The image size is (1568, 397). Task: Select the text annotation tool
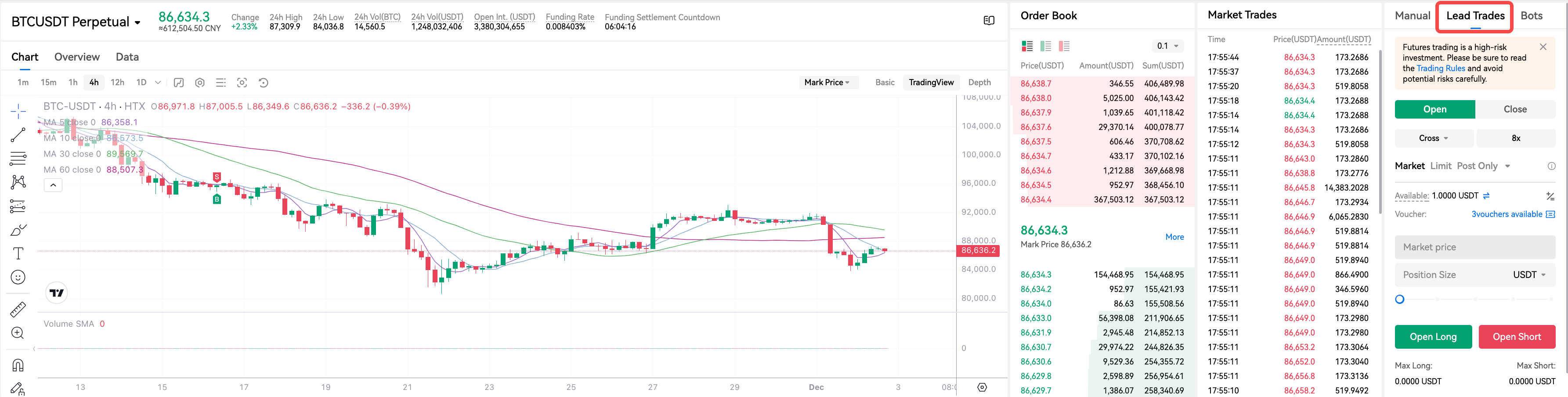(x=18, y=253)
